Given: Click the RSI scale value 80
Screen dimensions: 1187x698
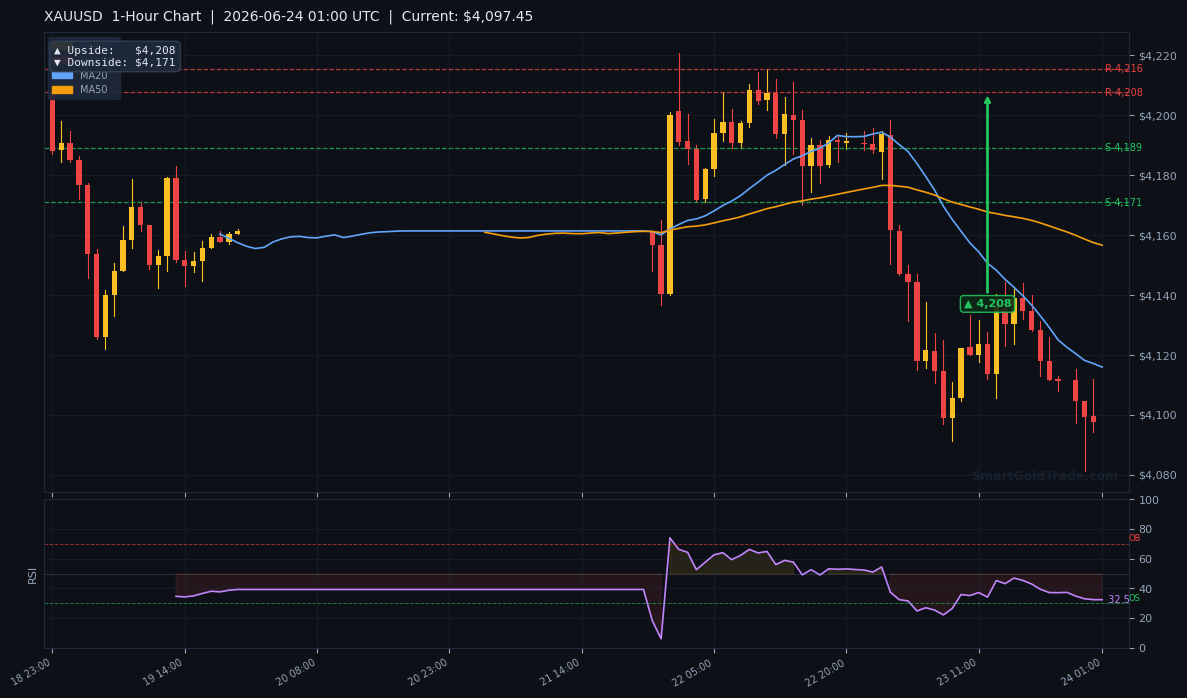Looking at the screenshot, I should [x=1145, y=530].
